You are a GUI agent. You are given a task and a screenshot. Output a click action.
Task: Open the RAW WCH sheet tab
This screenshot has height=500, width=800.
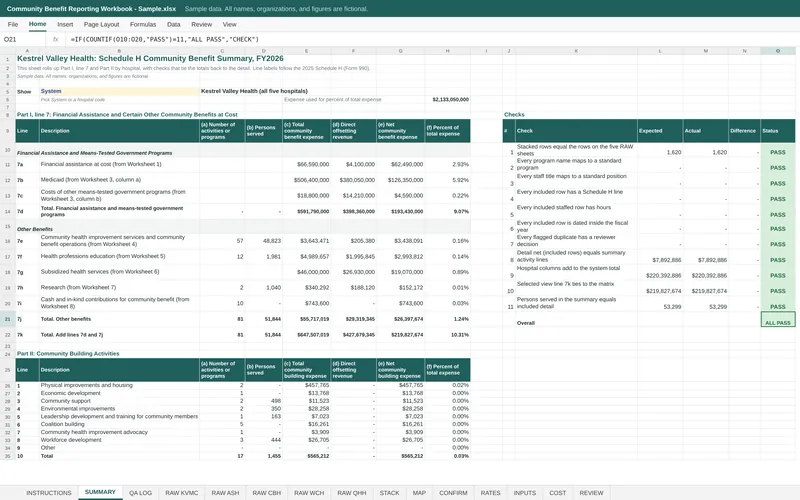309,493
